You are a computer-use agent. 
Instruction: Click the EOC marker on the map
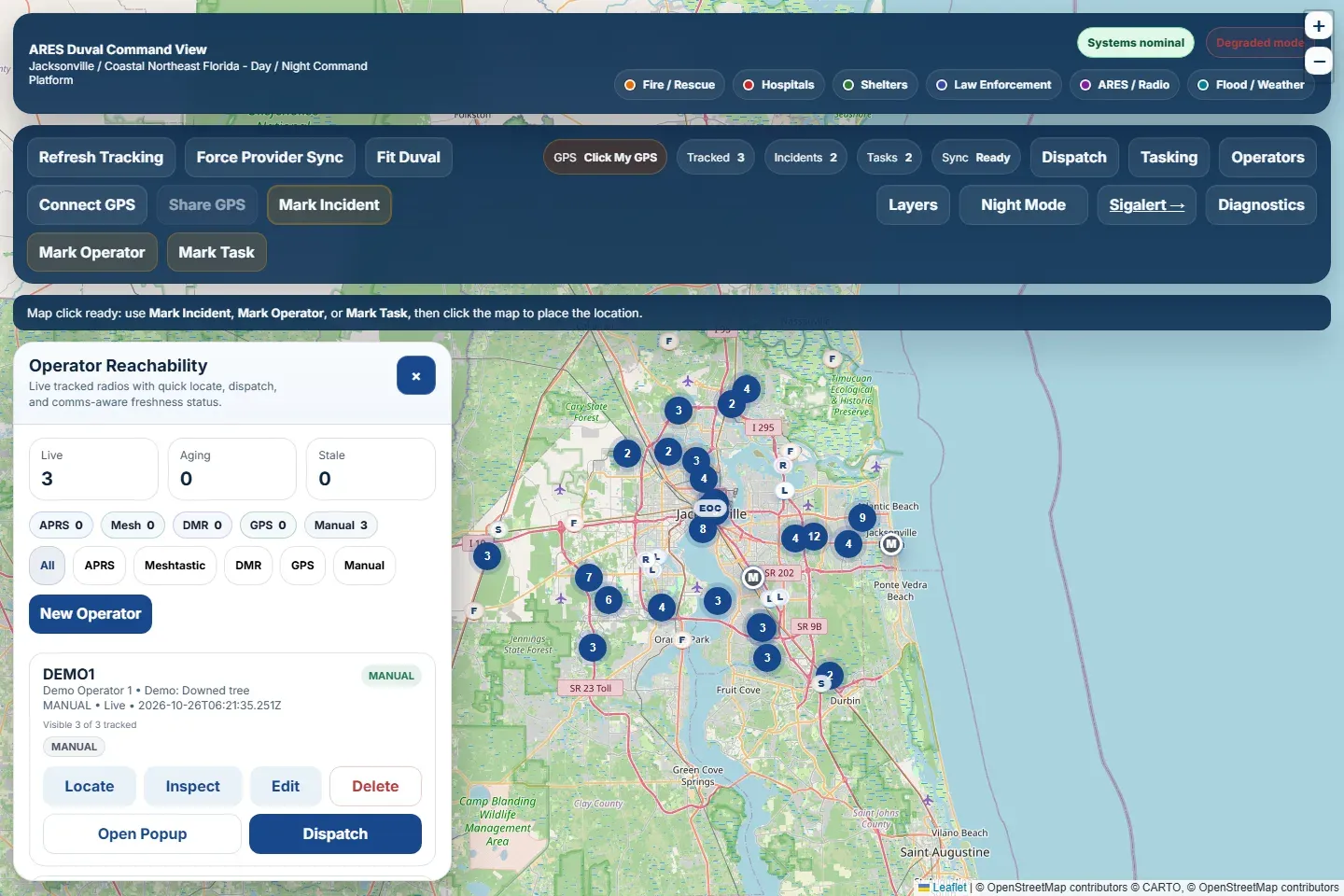[710, 509]
